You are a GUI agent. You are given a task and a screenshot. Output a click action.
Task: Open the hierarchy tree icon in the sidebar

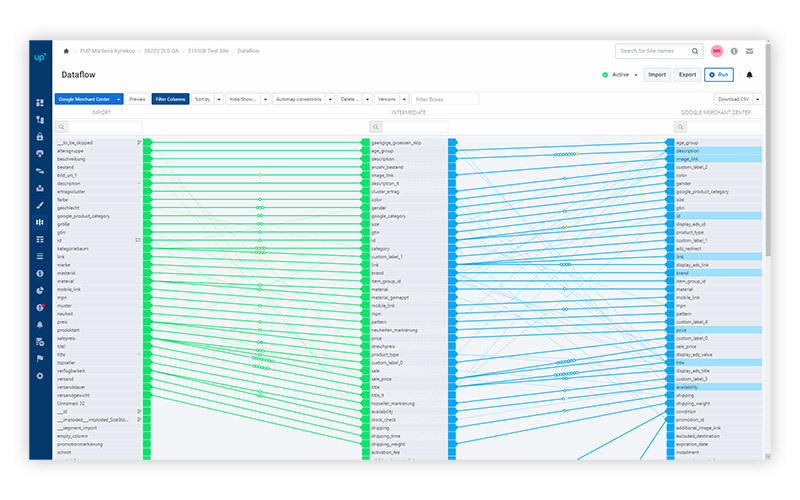point(40,119)
